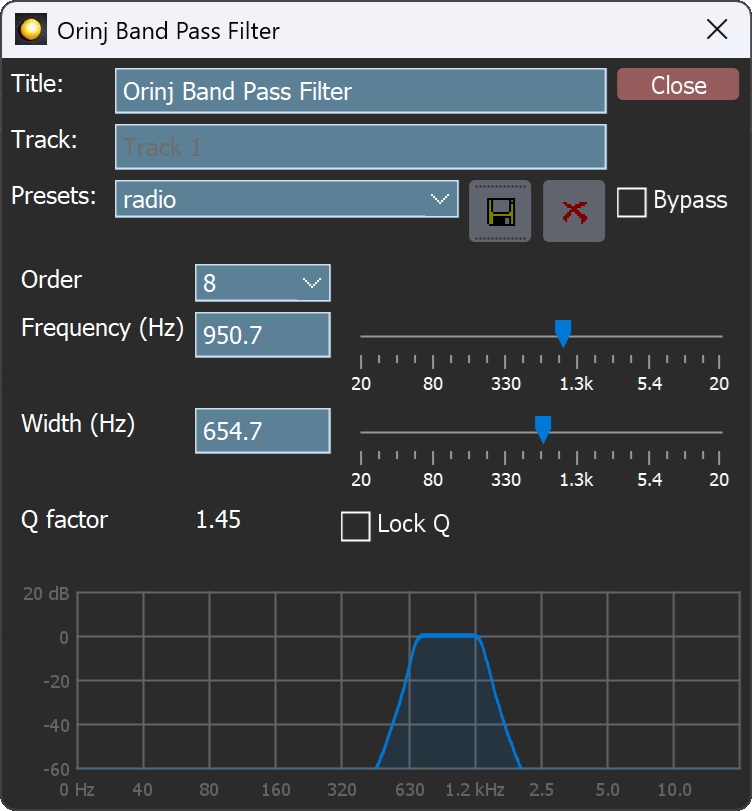Click the band pass curve in graph
The image size is (752, 811).
point(448,636)
